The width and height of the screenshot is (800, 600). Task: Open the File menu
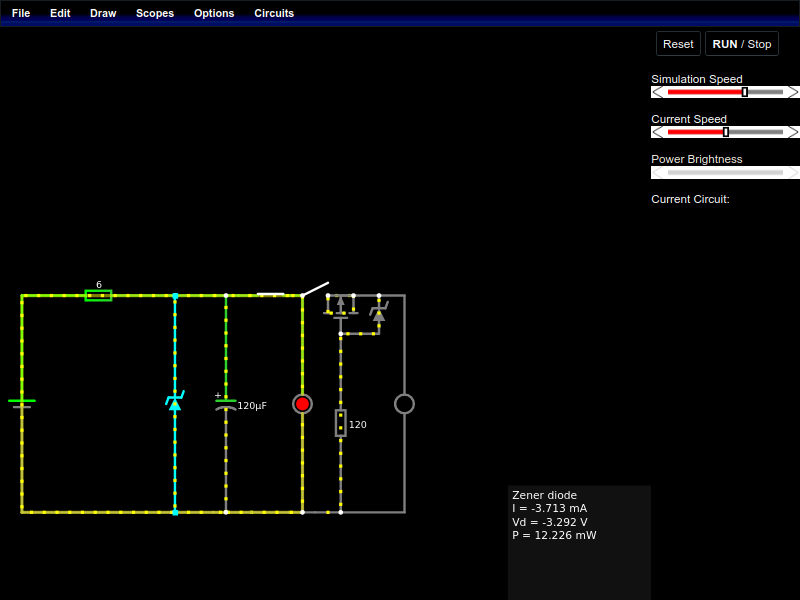(x=21, y=13)
